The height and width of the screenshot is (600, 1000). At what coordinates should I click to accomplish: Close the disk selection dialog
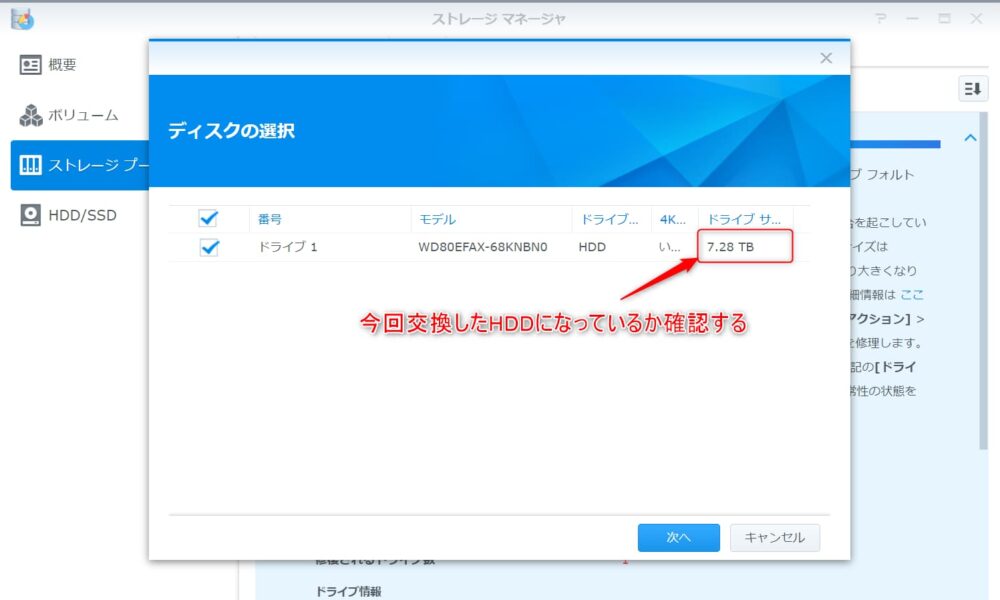tap(826, 58)
